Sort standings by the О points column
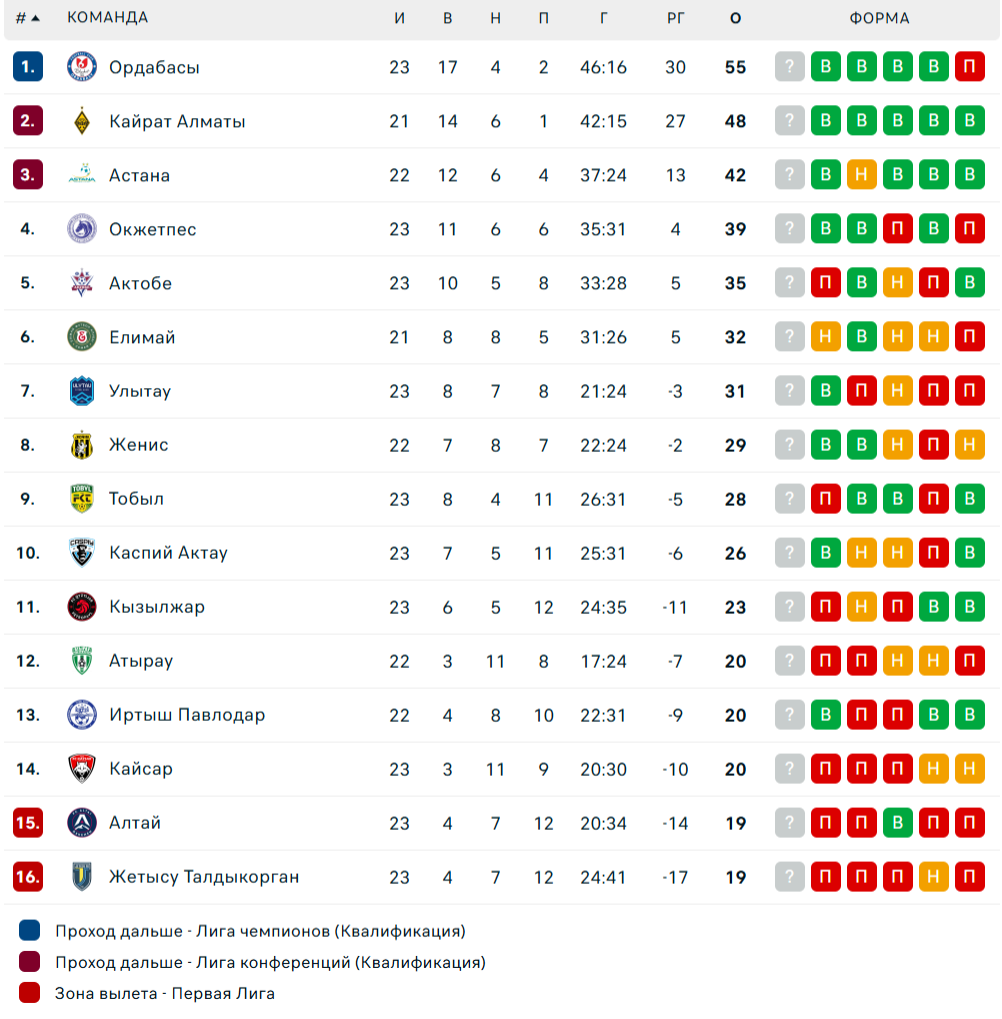The height and width of the screenshot is (1019, 1002). point(736,18)
